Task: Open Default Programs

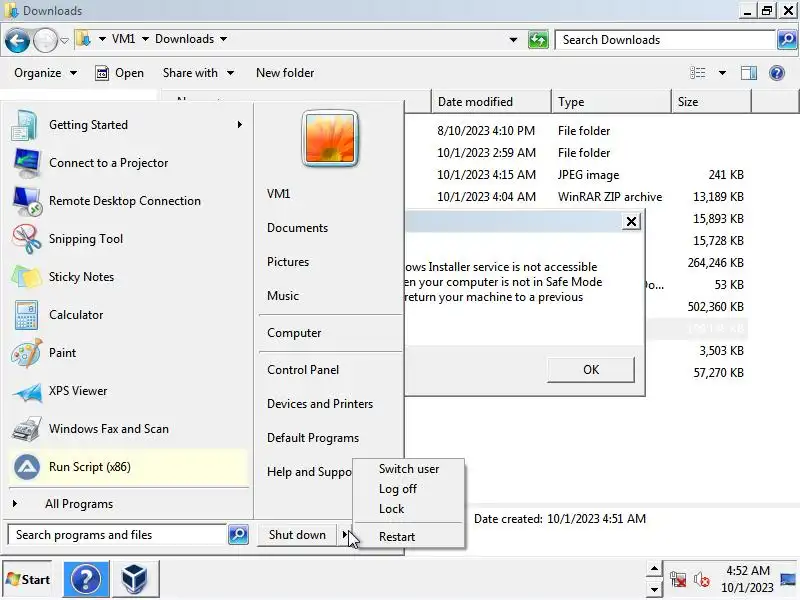Action: tap(313, 438)
